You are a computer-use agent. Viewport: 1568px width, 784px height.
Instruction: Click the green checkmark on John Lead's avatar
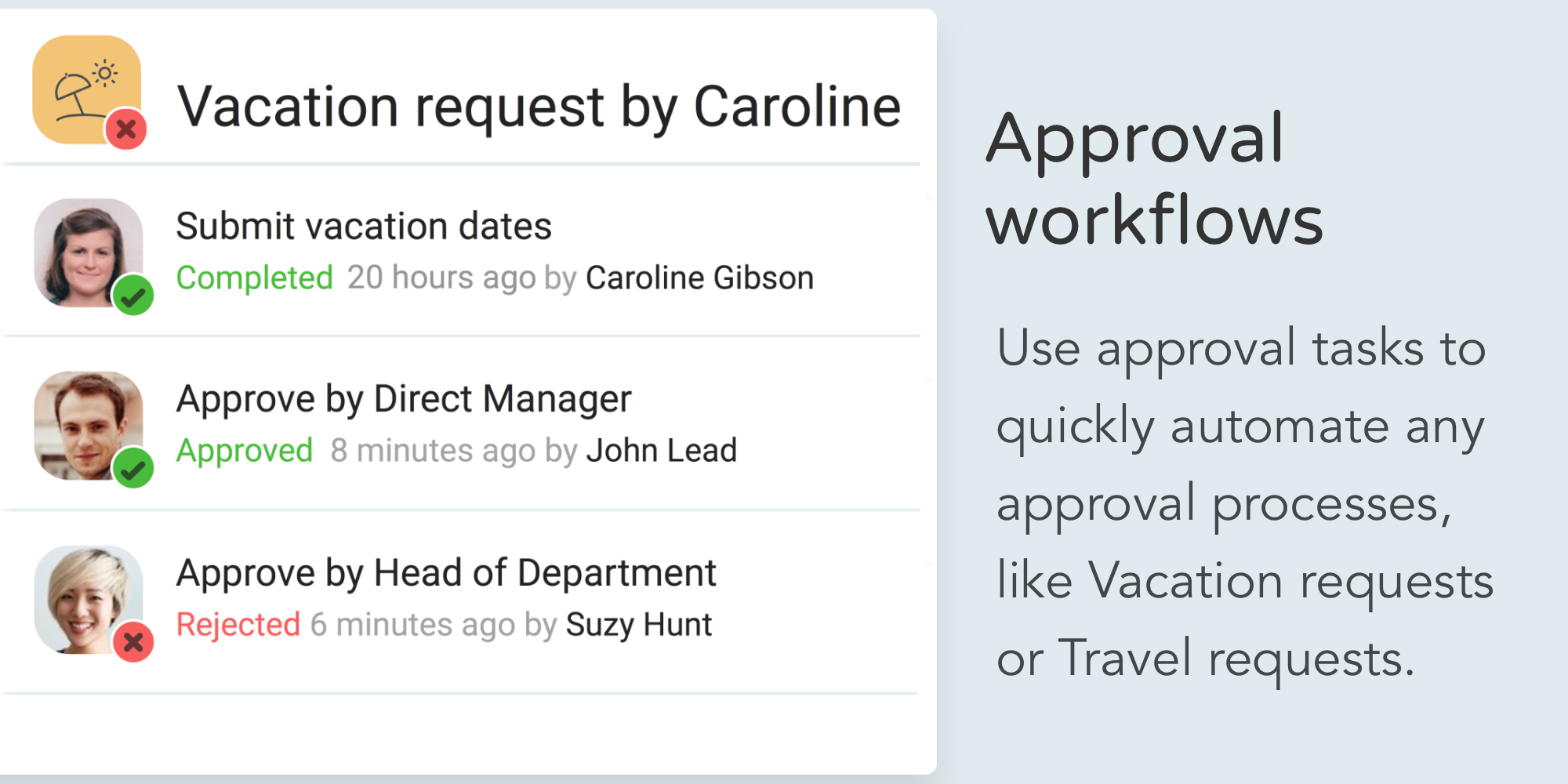(133, 468)
